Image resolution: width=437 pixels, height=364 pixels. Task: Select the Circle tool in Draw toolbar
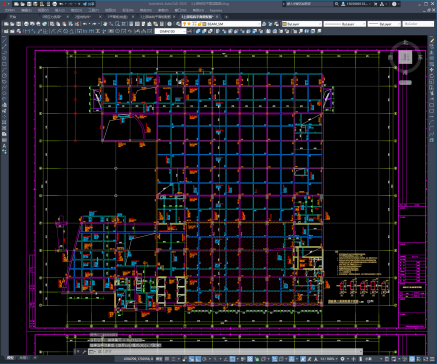coord(4,75)
